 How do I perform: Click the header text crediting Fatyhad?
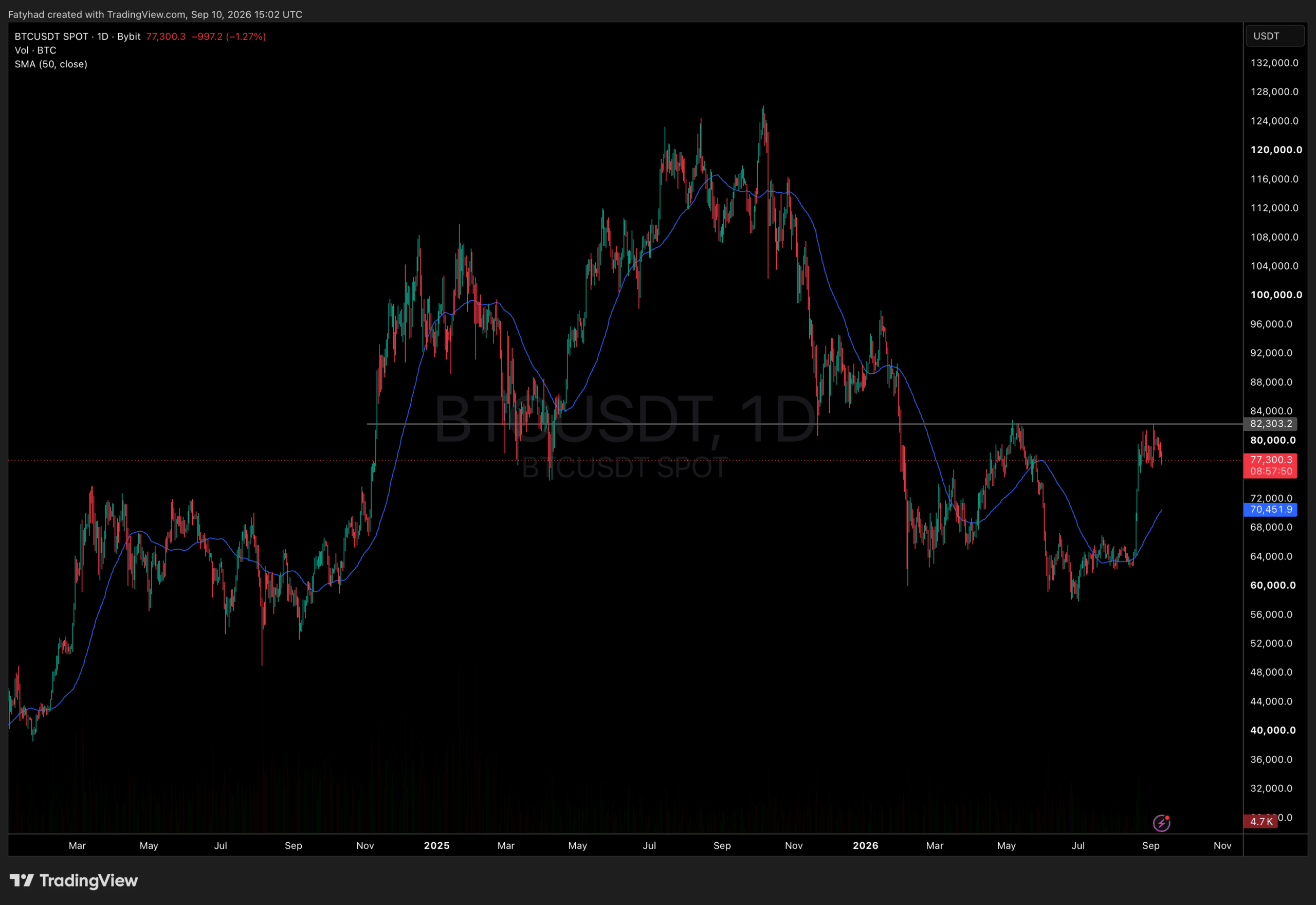click(155, 14)
